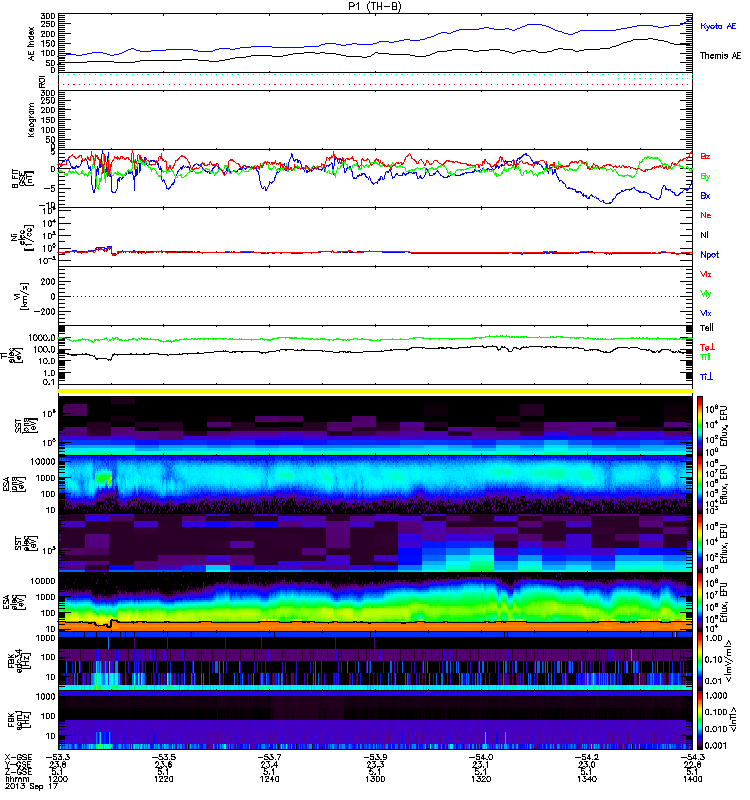This screenshot has height=800, width=750.
Task: Click the X-GSE value -53.3
Action: click(x=58, y=757)
